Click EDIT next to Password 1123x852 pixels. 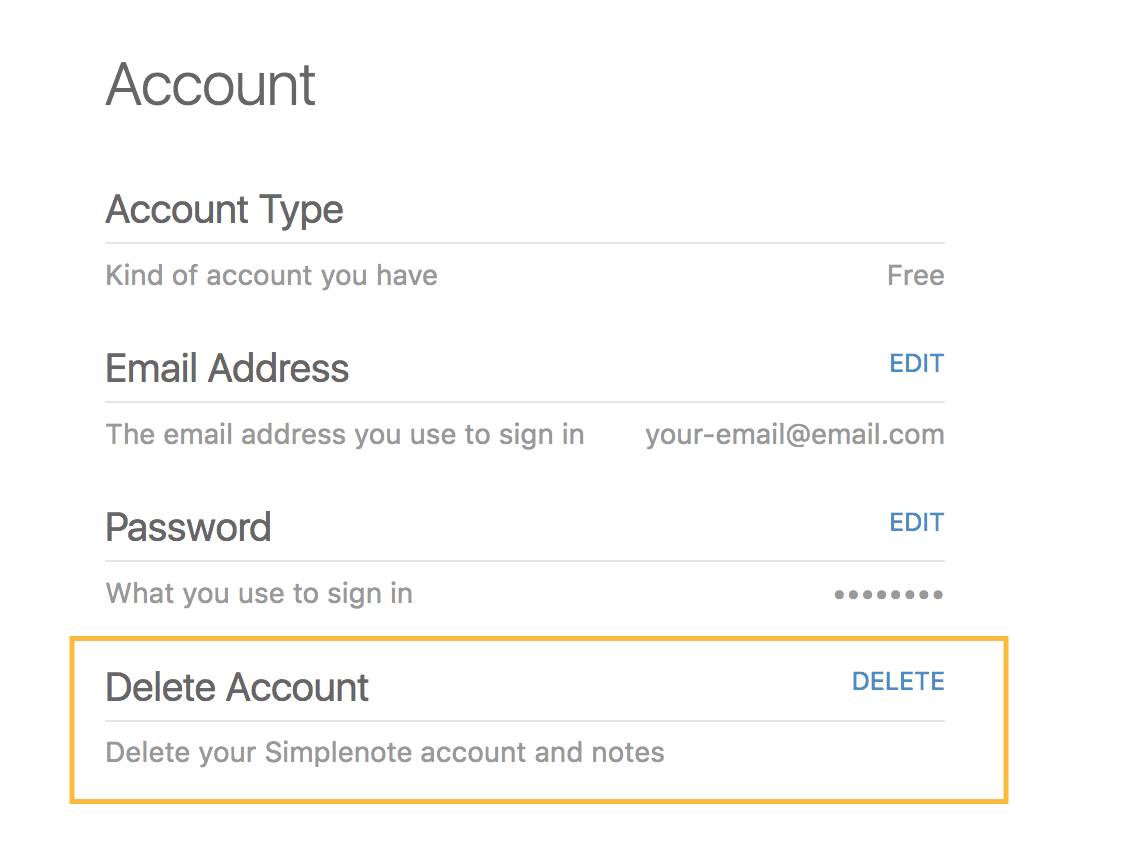[916, 522]
